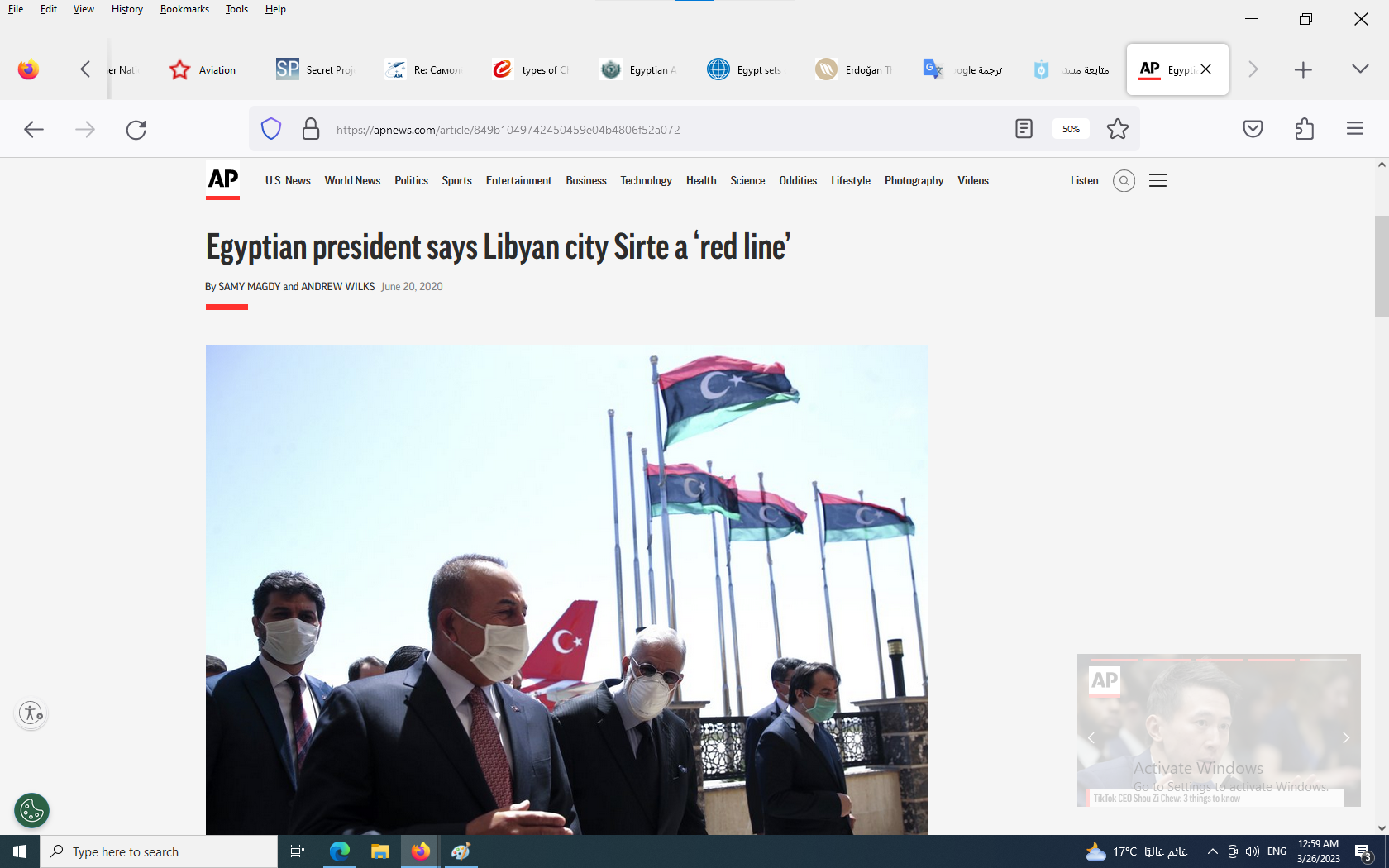Open the TikTok CEO video thumbnail
1389x868 pixels.
tap(1219, 731)
